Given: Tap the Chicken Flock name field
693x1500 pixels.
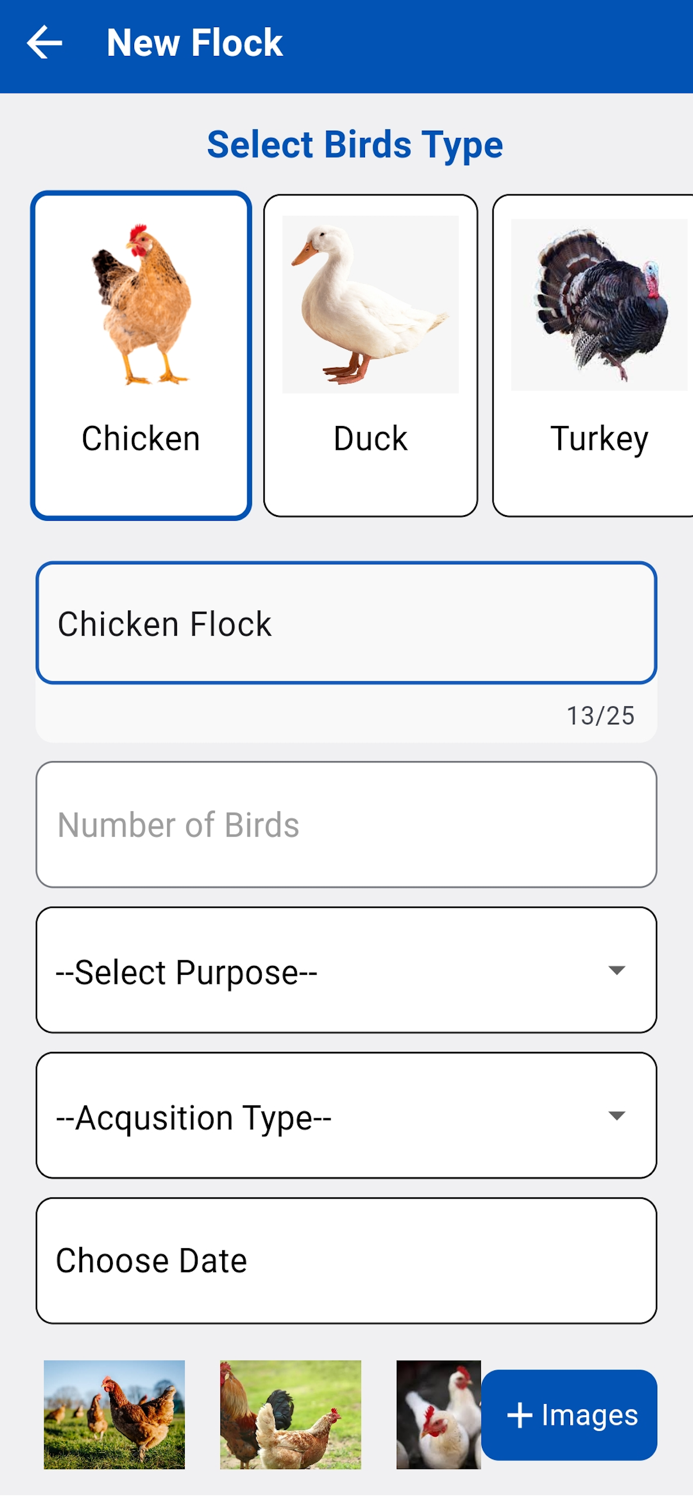Looking at the screenshot, I should click(x=346, y=622).
